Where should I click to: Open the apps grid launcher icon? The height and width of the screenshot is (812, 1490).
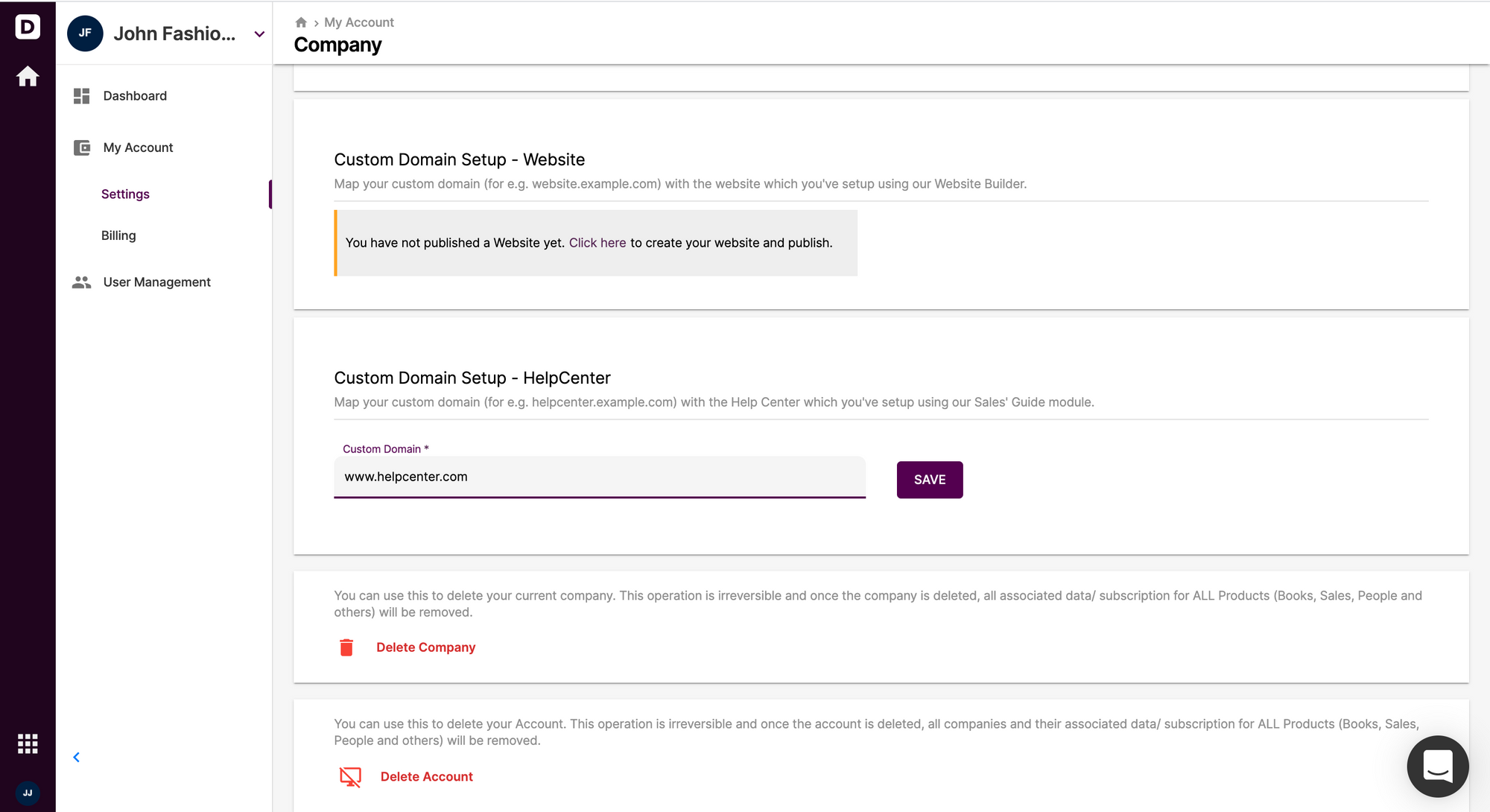28,743
